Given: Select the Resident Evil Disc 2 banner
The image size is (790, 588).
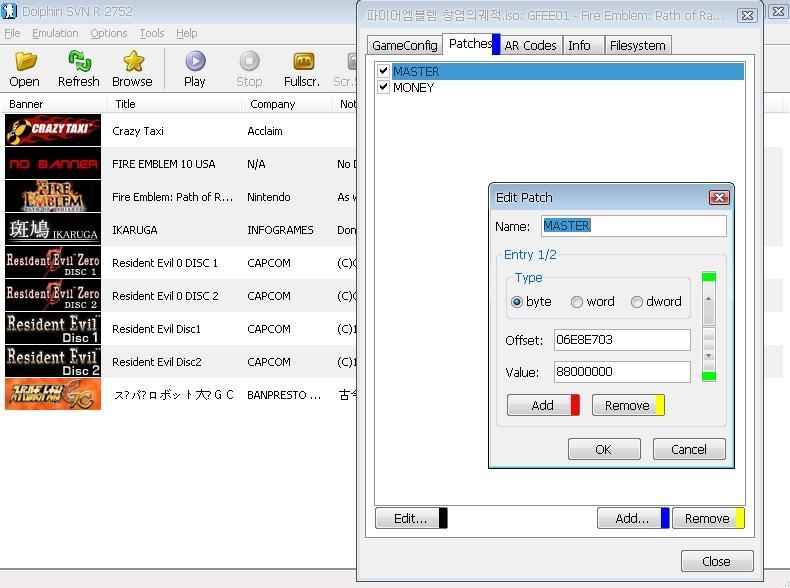Looking at the screenshot, I should (x=53, y=361).
